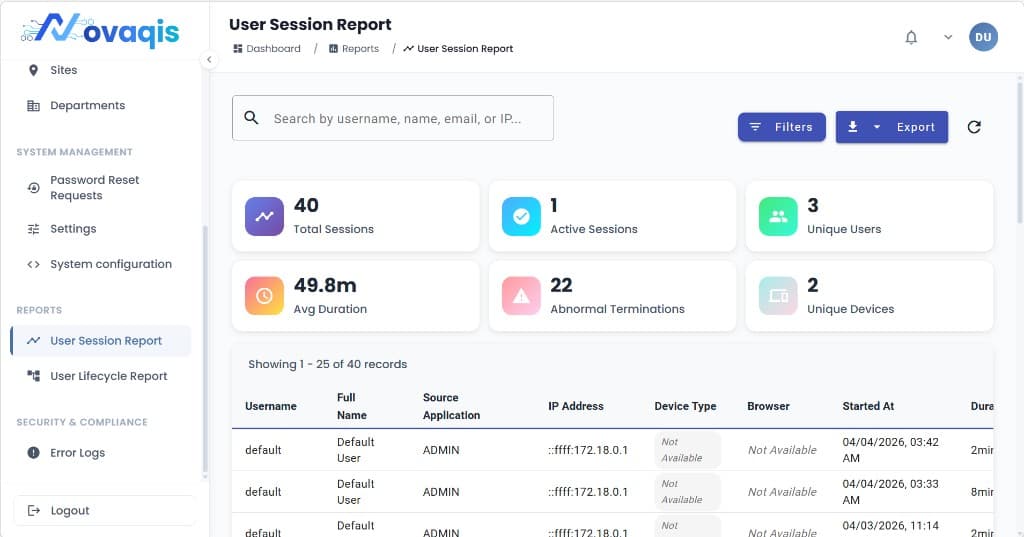
Task: Click the DU user avatar
Action: 983,37
